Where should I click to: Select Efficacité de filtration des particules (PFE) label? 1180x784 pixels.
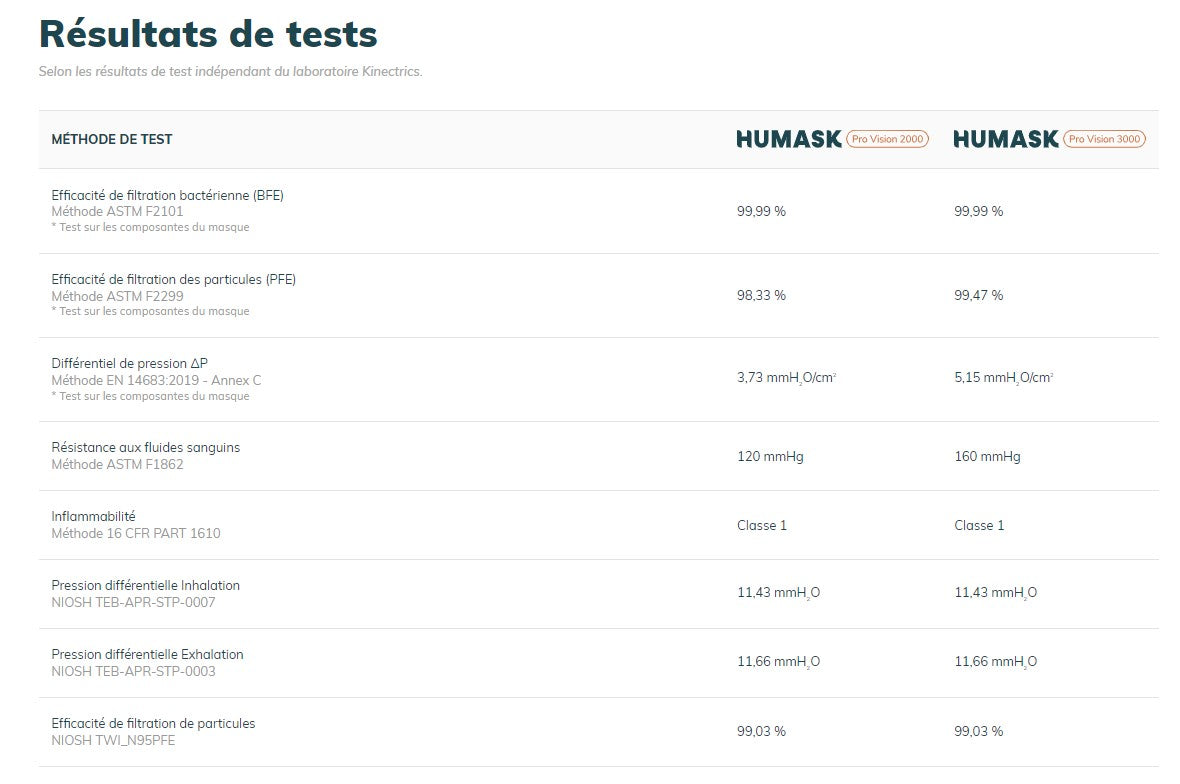click(173, 279)
